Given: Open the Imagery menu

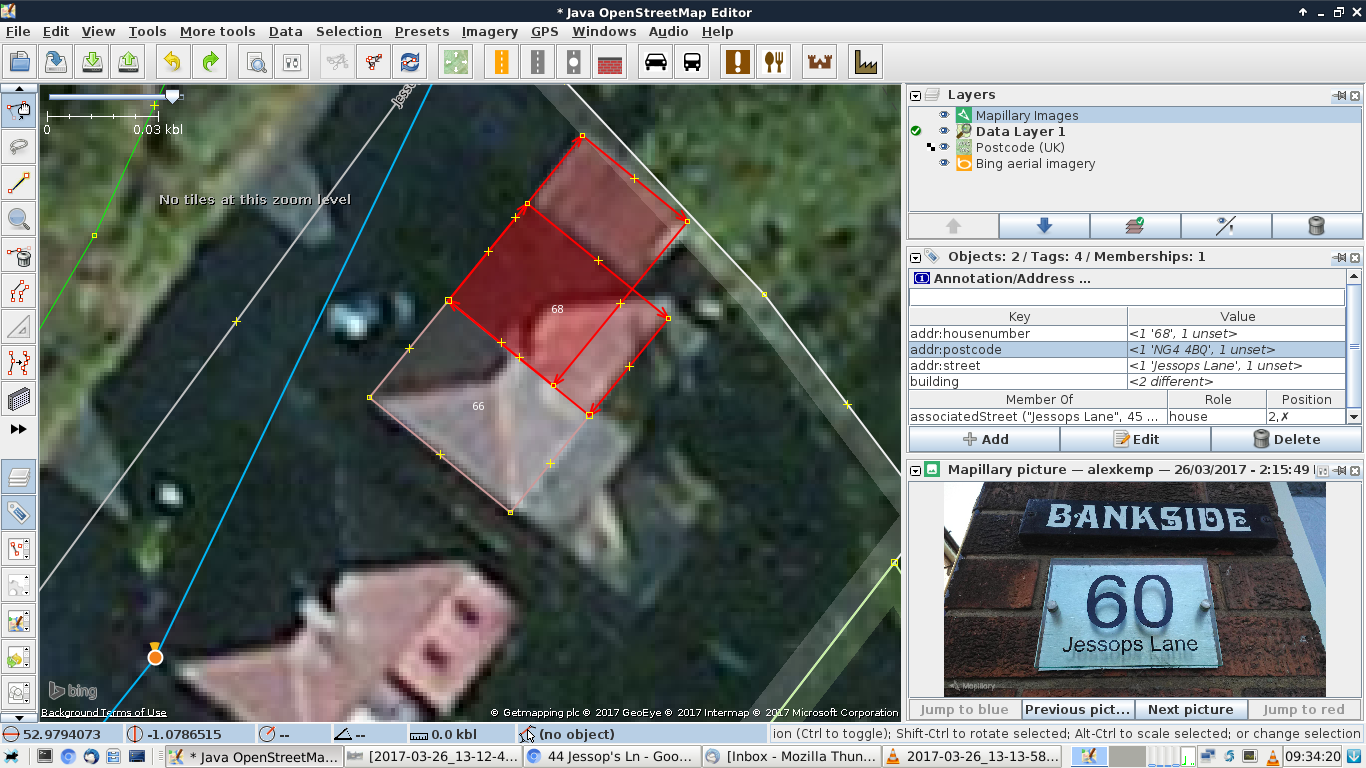Looking at the screenshot, I should click(x=489, y=31).
